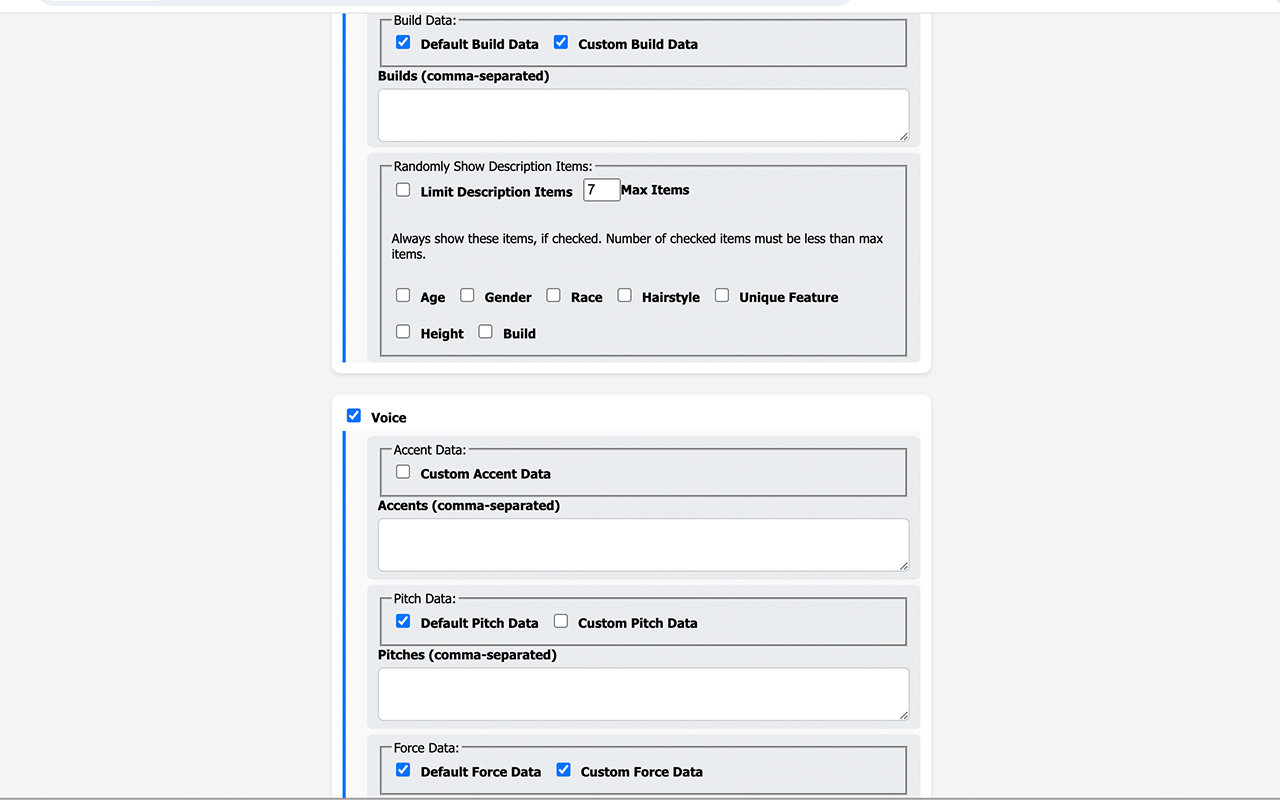Click the Pitches comma-separated text area
This screenshot has width=1280, height=800.
pyautogui.click(x=643, y=694)
